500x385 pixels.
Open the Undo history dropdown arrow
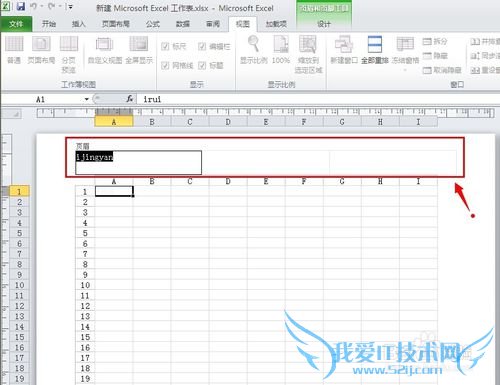pyautogui.click(x=42, y=6)
